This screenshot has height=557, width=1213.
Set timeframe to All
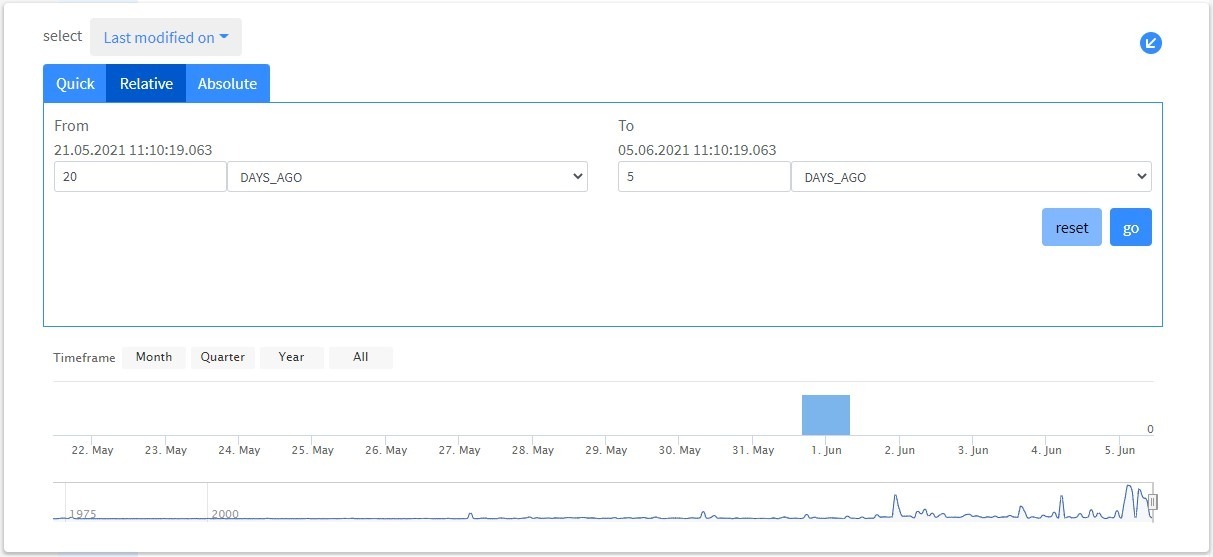click(361, 357)
